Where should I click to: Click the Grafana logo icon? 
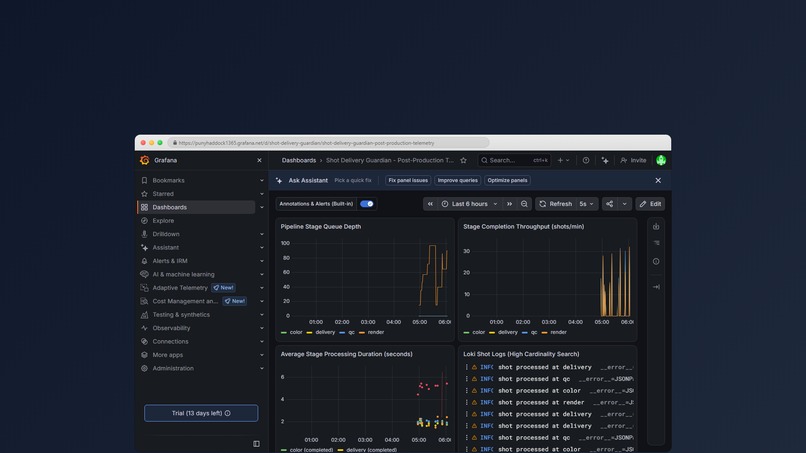[144, 160]
